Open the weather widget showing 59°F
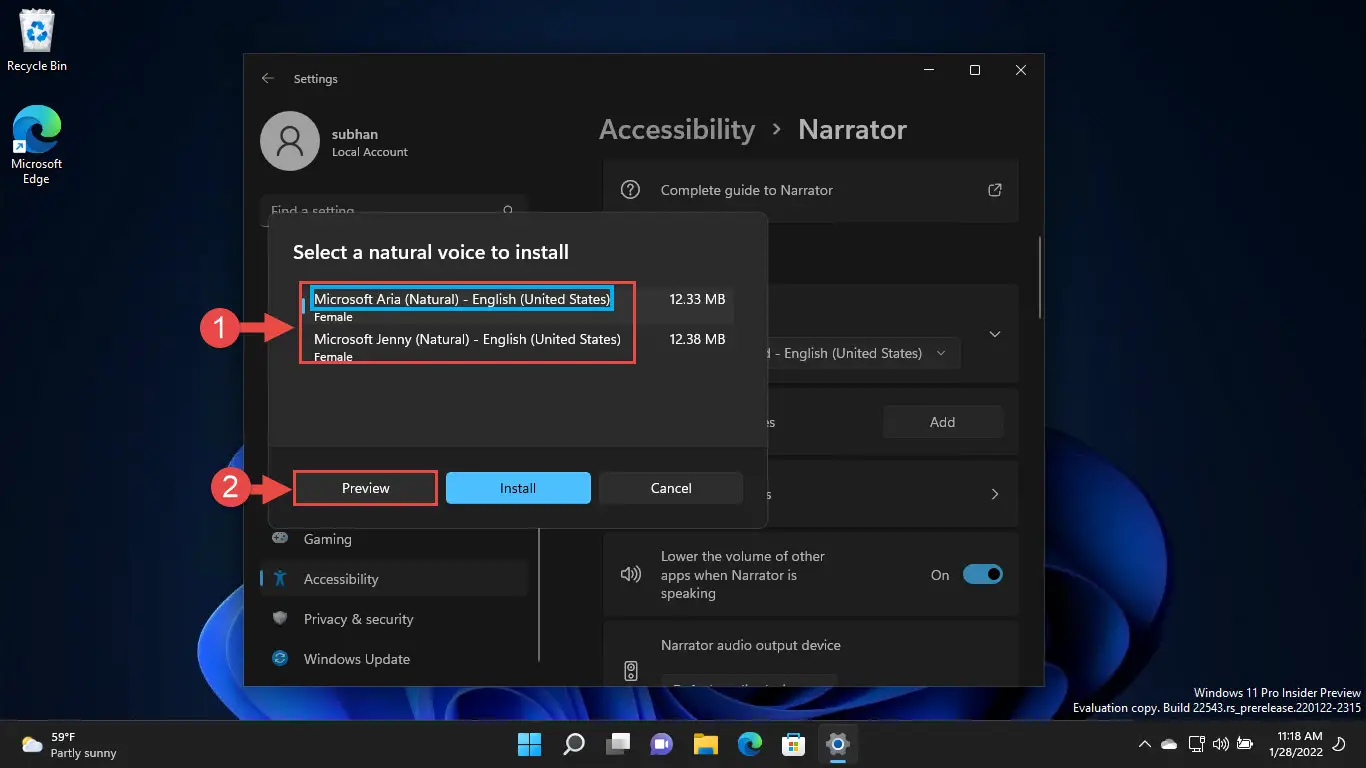 click(x=70, y=745)
